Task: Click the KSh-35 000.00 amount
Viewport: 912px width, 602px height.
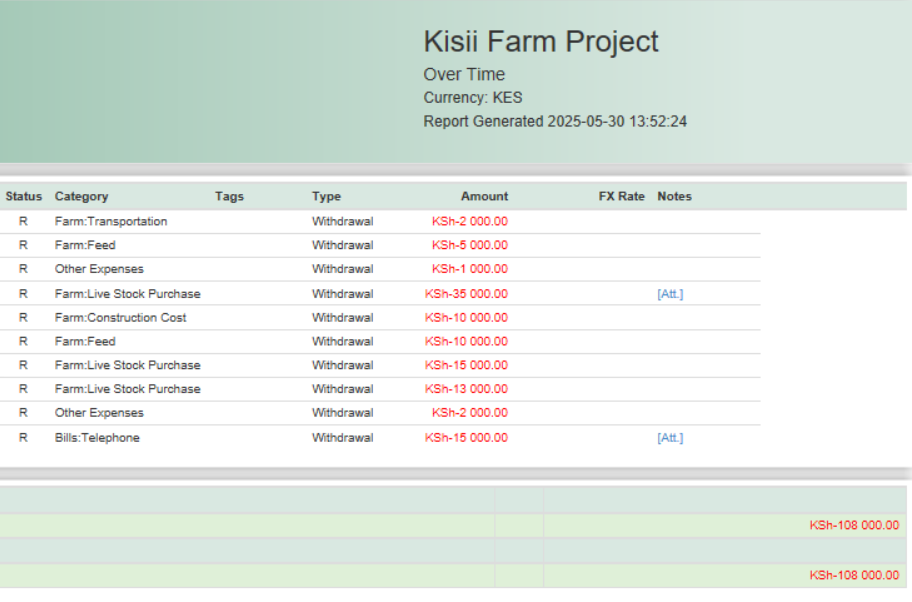Action: pos(466,294)
